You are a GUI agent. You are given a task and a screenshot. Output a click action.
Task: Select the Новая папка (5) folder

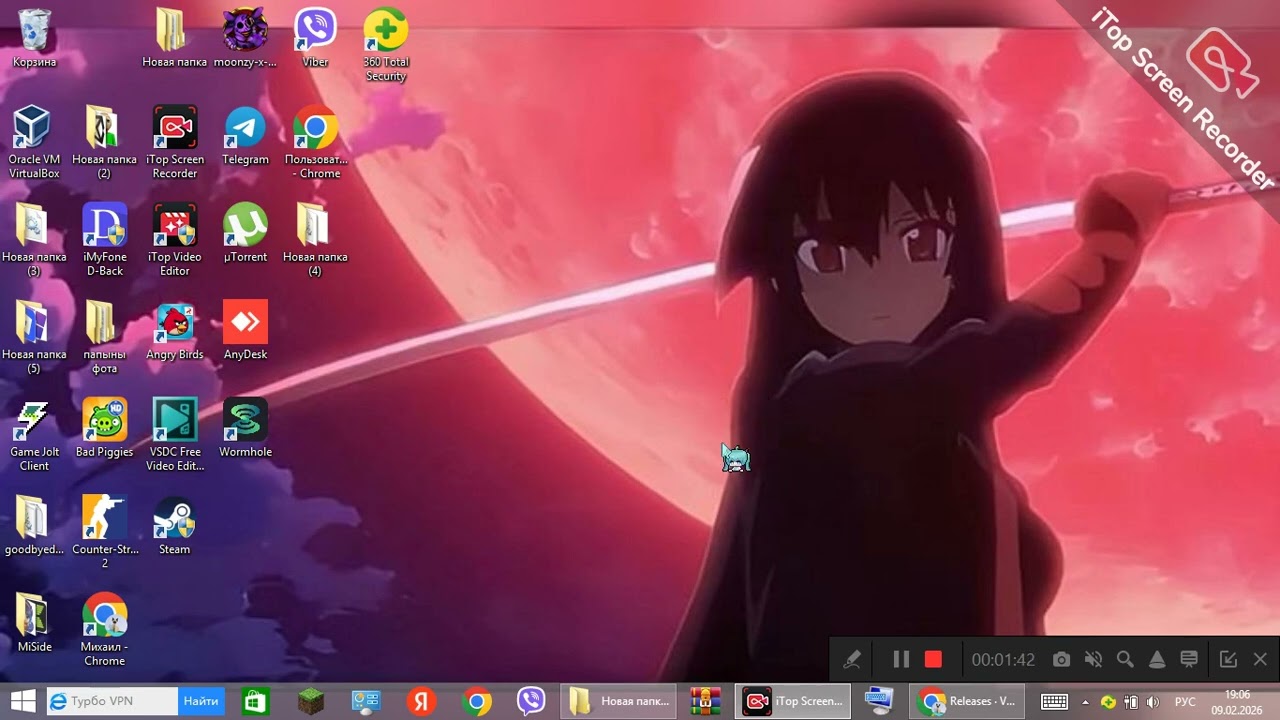click(x=34, y=338)
